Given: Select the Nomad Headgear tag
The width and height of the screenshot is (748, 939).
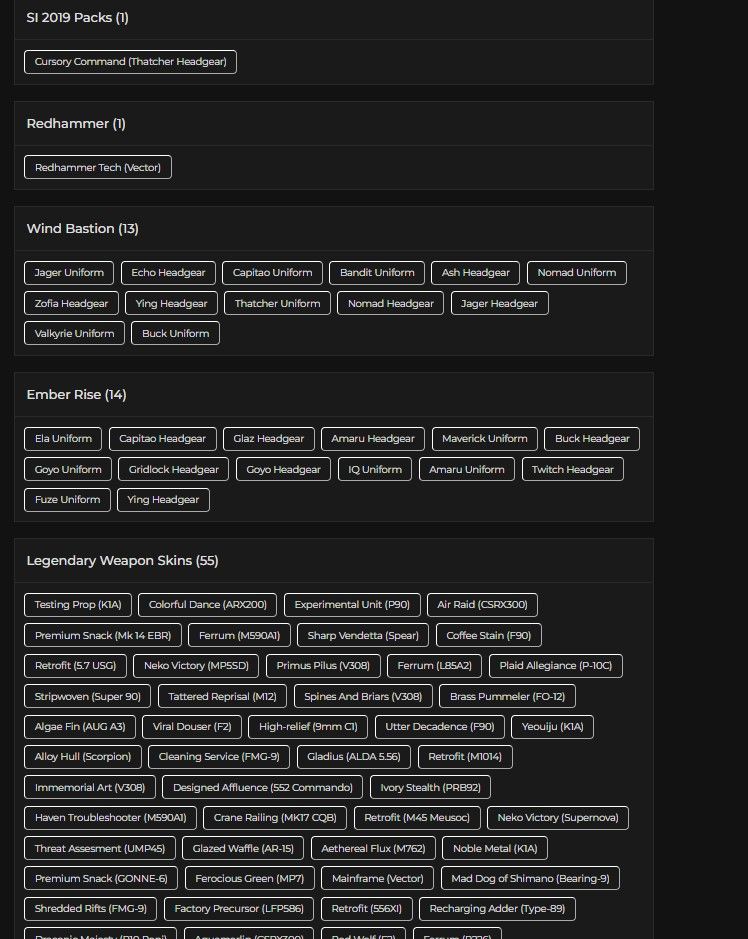Looking at the screenshot, I should pyautogui.click(x=390, y=304).
